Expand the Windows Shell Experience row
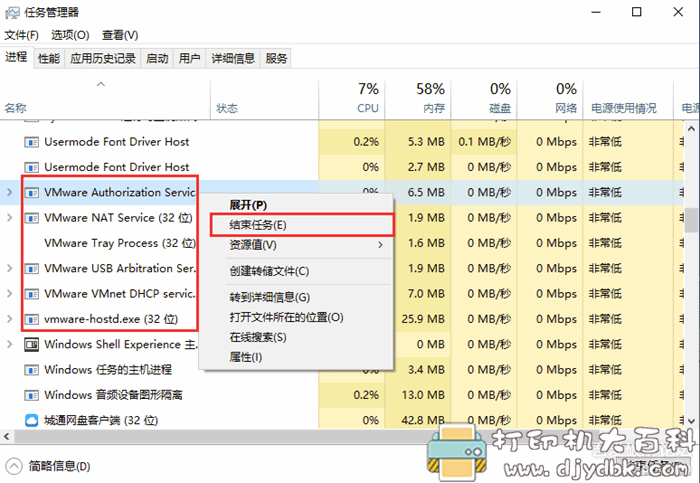Image resolution: width=700 pixels, height=483 pixels. pos(9,344)
